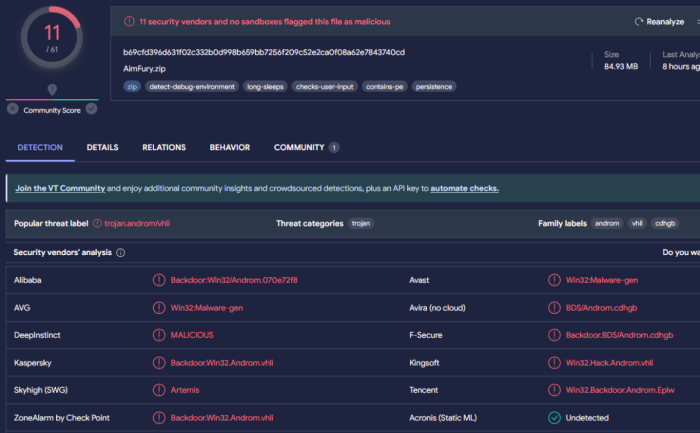Click the androm family label chip
700x433 pixels.
click(607, 223)
